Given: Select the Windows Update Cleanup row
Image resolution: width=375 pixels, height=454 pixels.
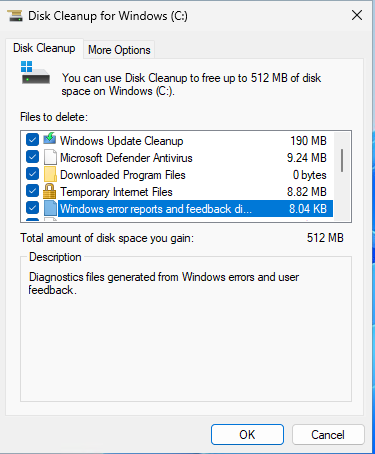Looking at the screenshot, I should click(179, 141).
